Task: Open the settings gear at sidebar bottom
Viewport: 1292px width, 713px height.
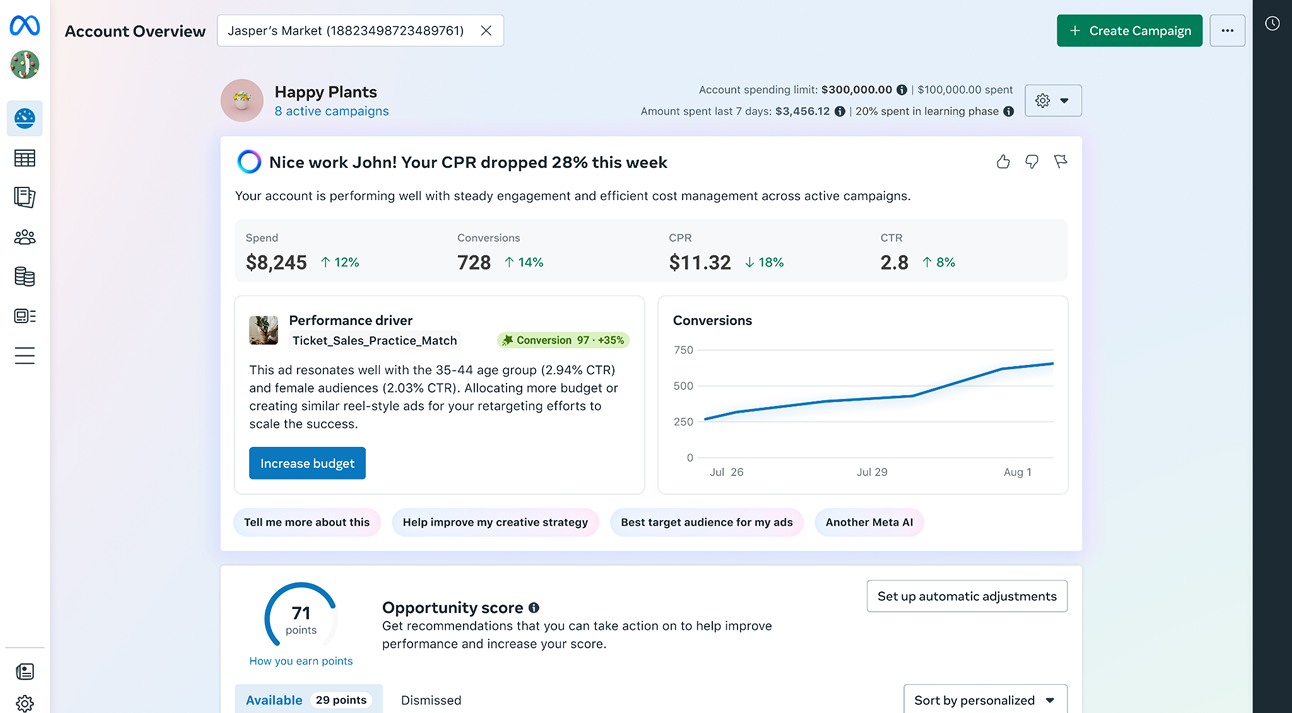Action: pos(25,704)
